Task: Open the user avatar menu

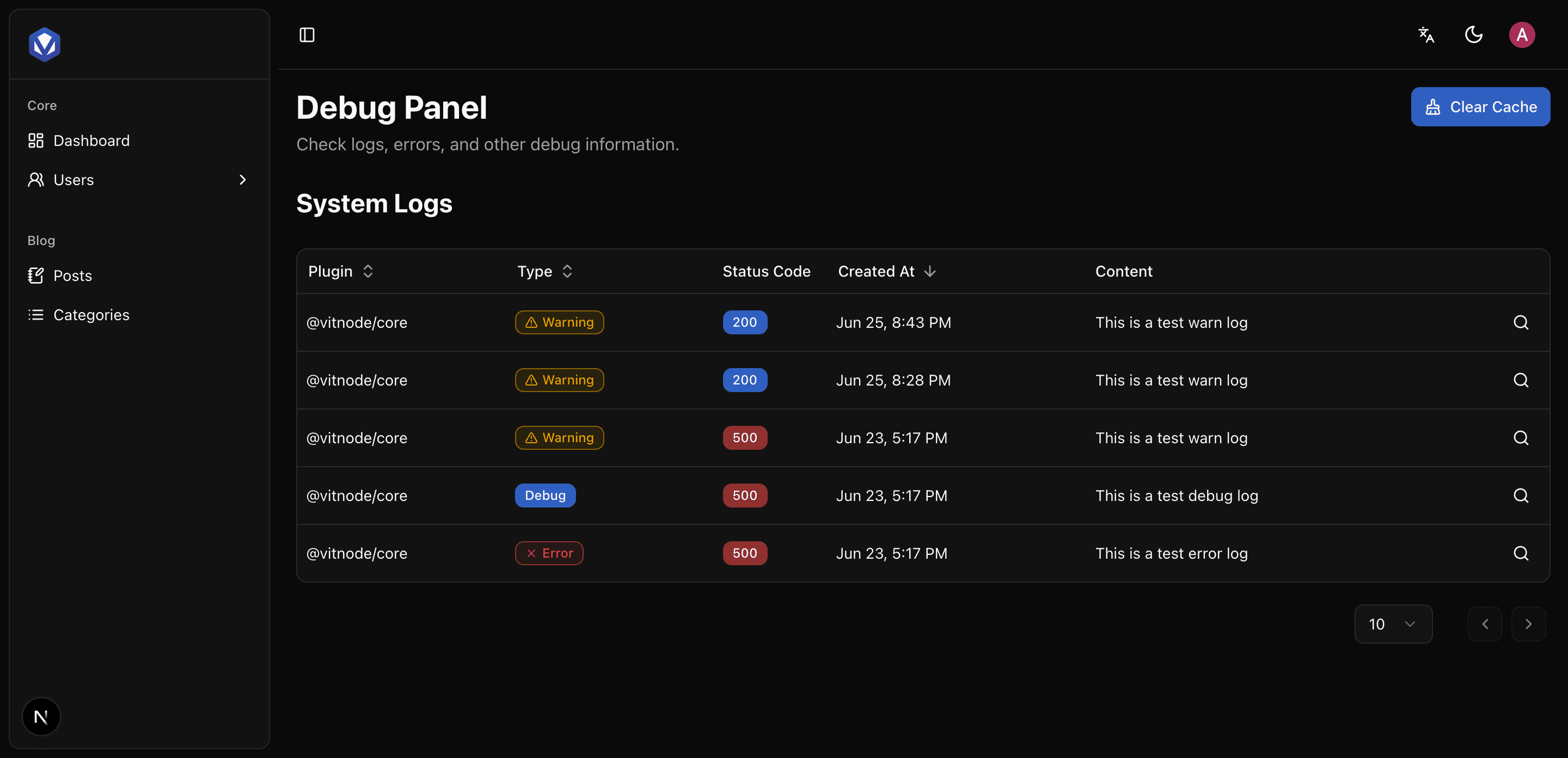Action: click(1521, 35)
